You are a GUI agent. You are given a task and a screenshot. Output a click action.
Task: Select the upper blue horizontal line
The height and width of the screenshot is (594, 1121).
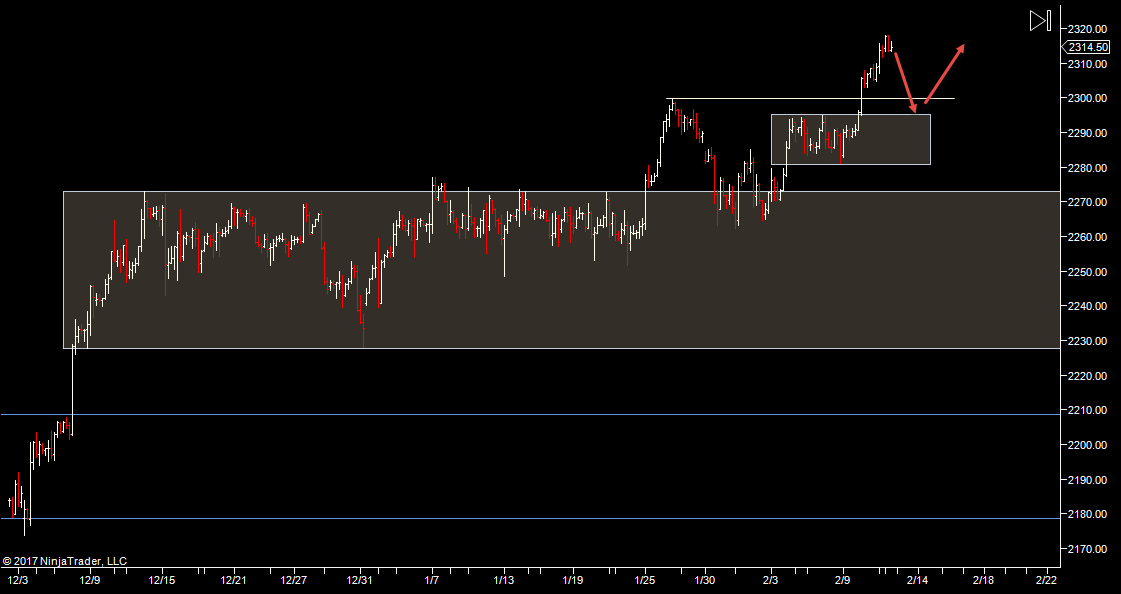click(x=500, y=414)
